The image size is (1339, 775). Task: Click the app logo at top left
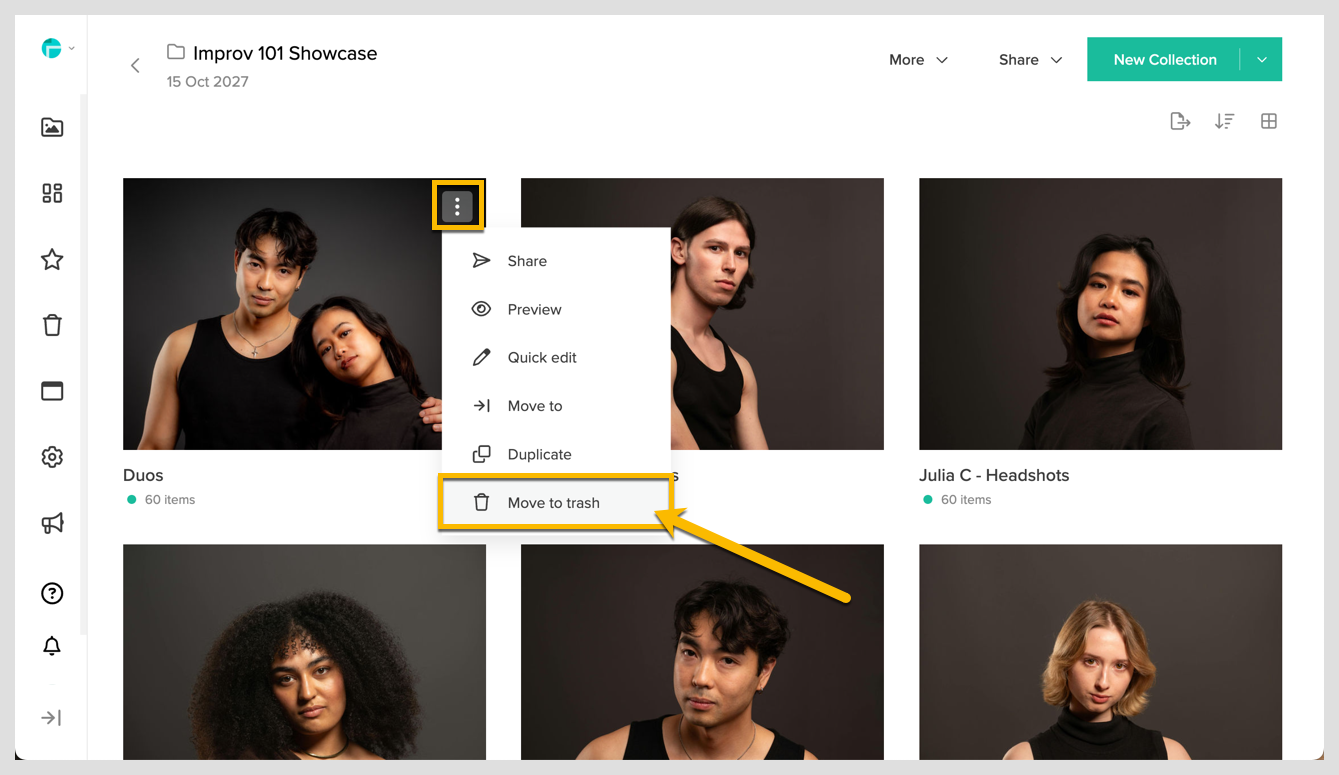(51, 48)
